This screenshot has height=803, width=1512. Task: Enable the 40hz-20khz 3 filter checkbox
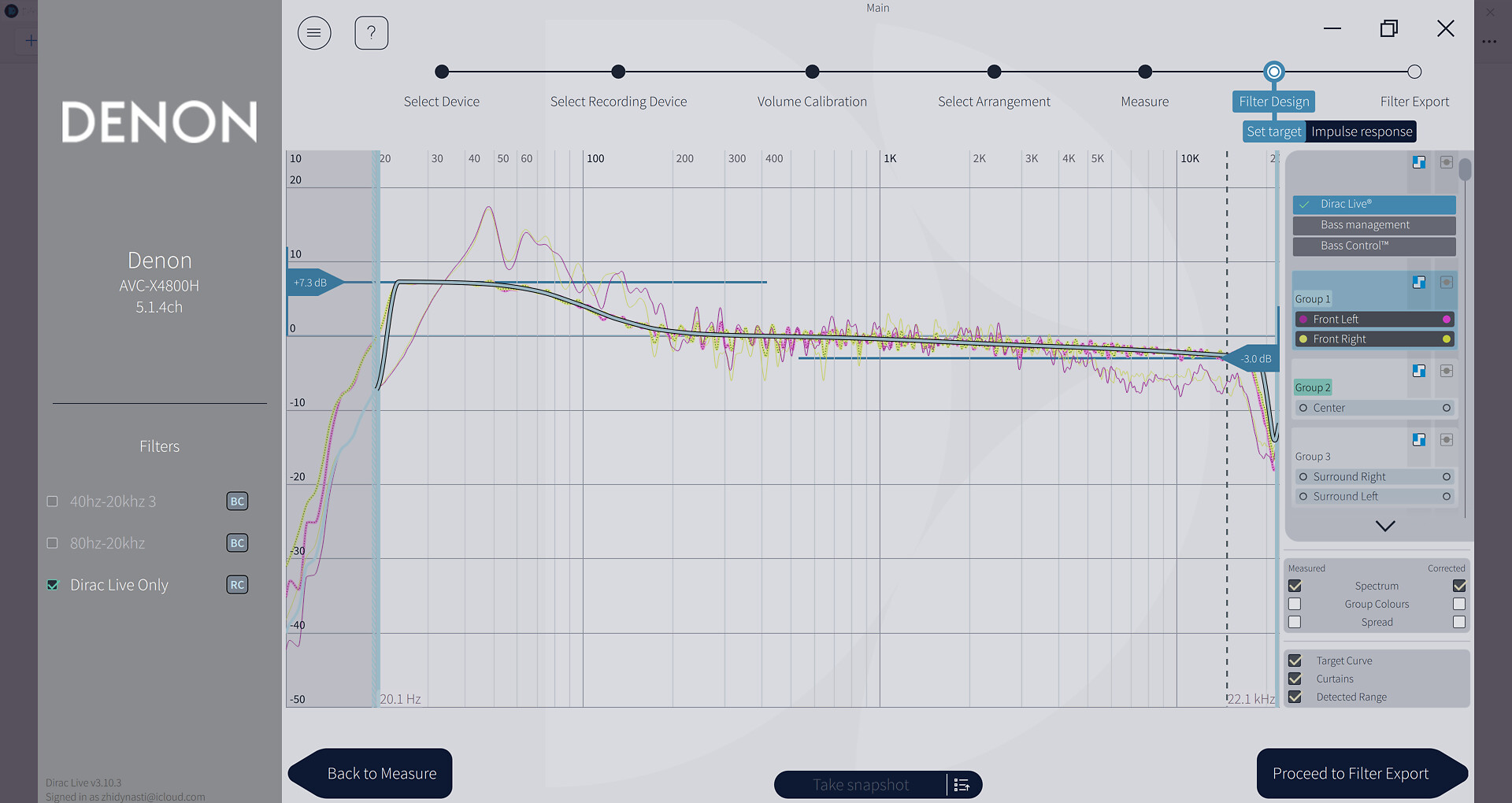pyautogui.click(x=53, y=501)
